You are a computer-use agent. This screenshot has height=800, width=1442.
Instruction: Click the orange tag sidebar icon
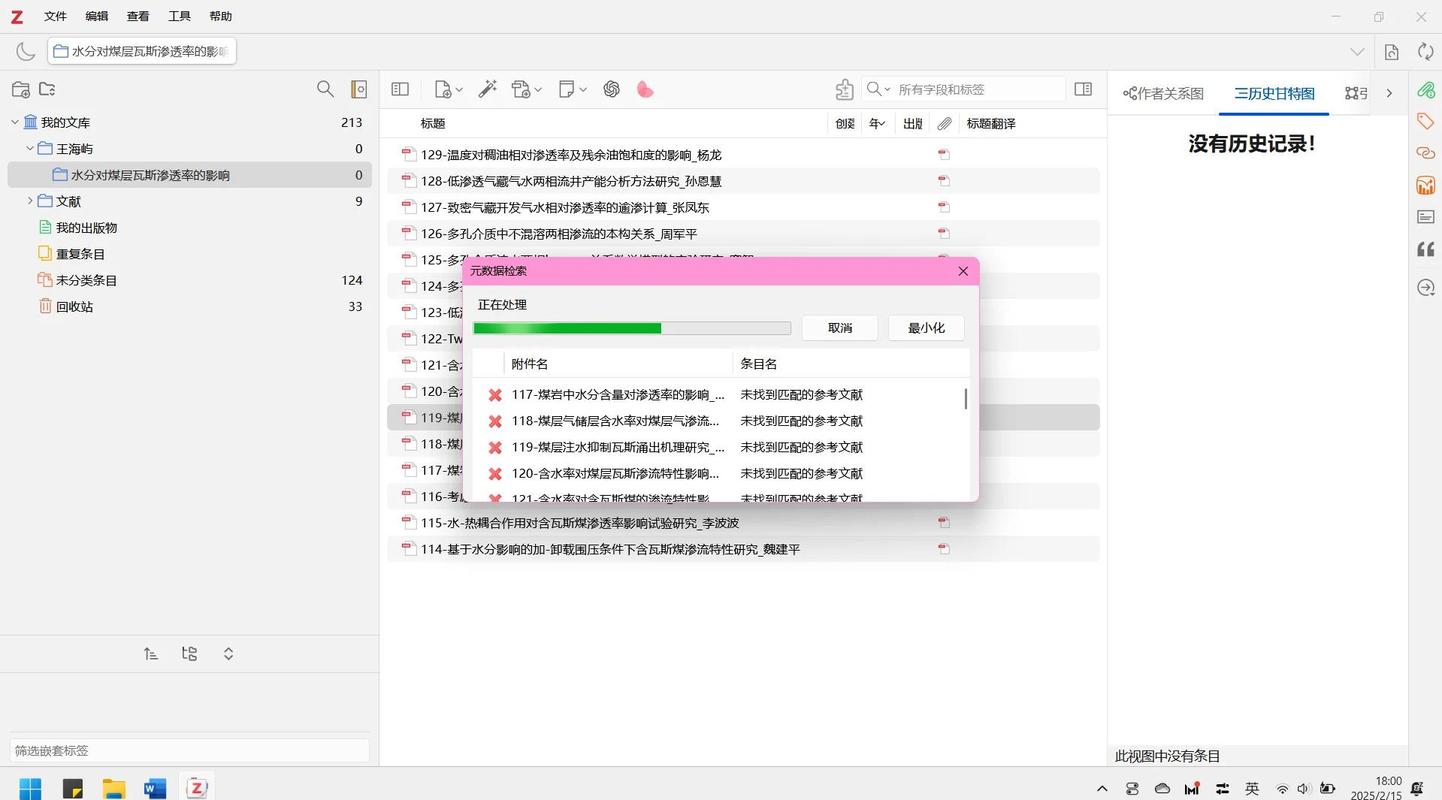[1426, 121]
